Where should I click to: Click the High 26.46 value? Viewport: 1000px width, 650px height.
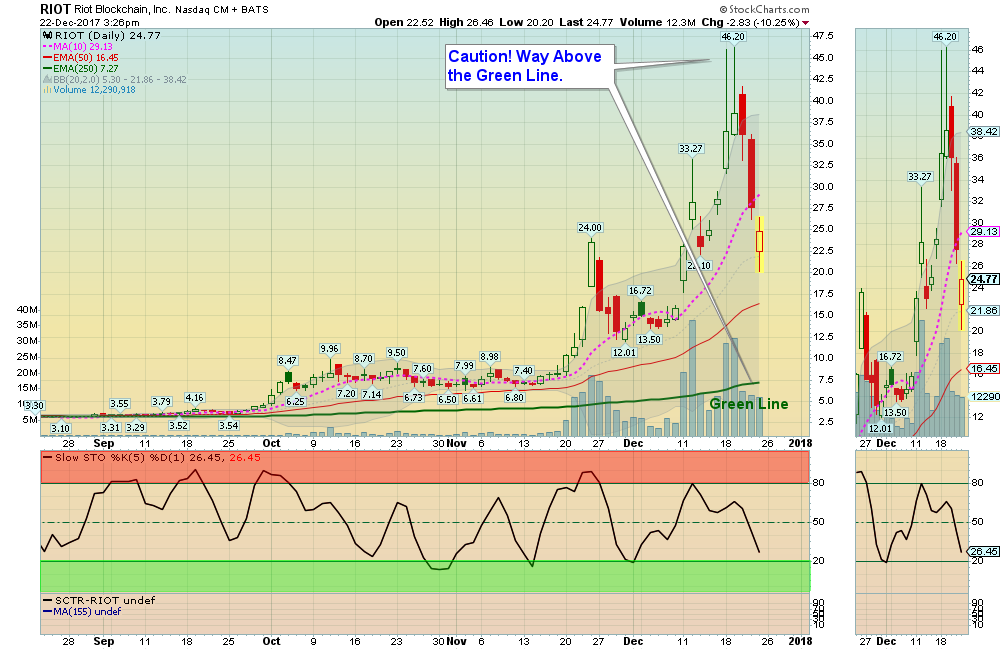pyautogui.click(x=466, y=22)
